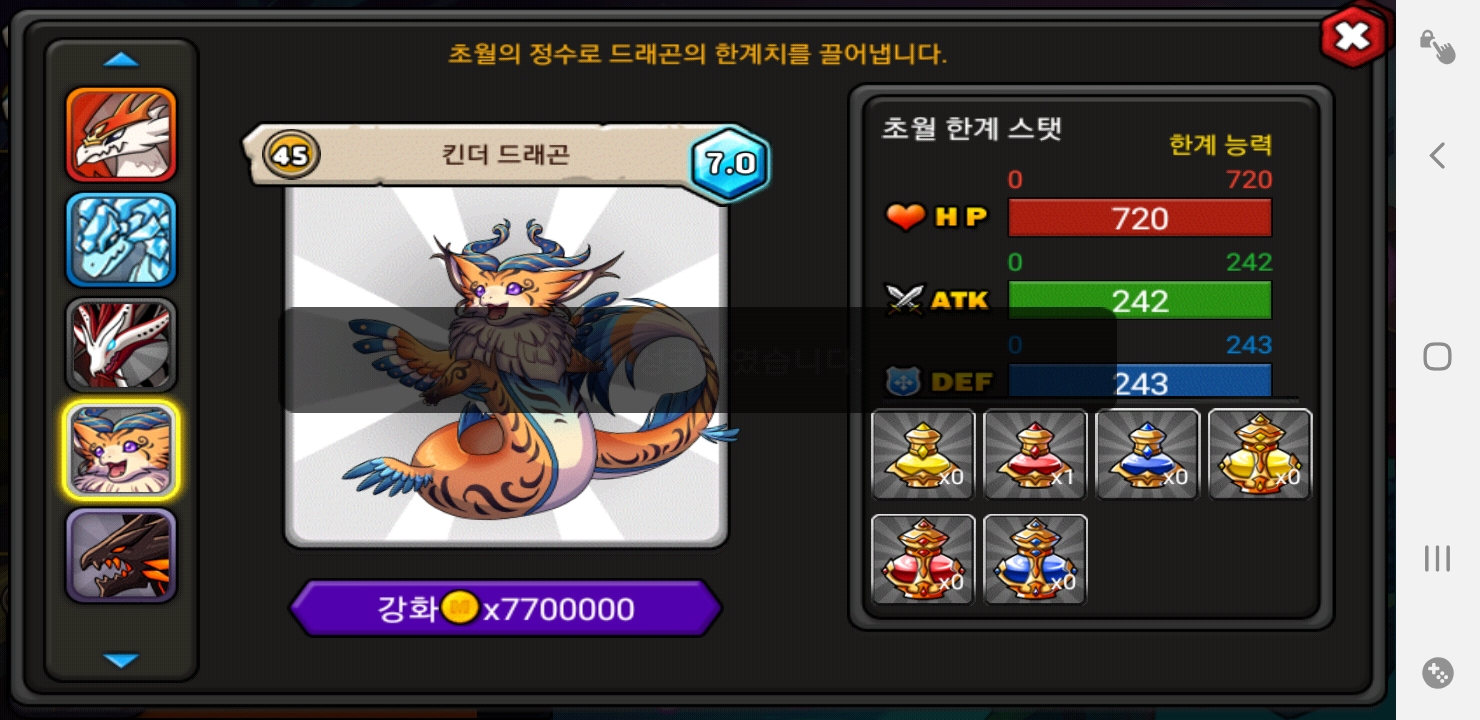Select the highlighted Kinder Dragon portrait
Viewport: 1480px width, 720px height.
tap(121, 450)
